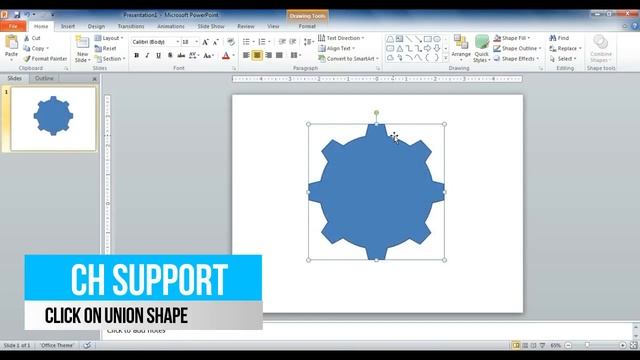Justify paragraph text
This screenshot has width=640, height=360.
pyautogui.click(x=280, y=55)
